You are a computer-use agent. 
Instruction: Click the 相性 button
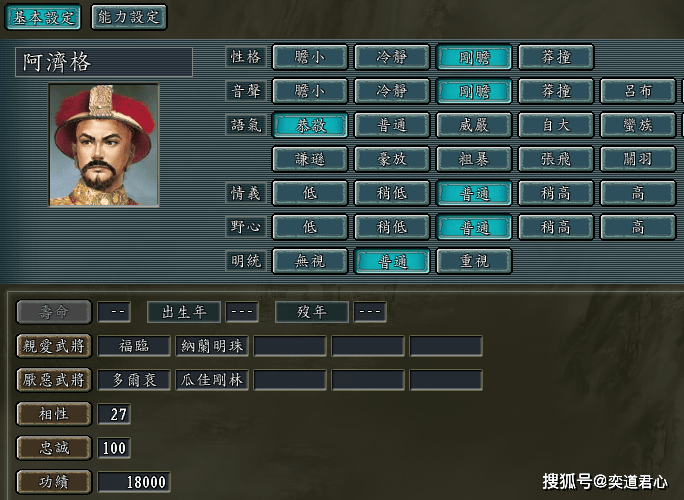[x=54, y=414]
